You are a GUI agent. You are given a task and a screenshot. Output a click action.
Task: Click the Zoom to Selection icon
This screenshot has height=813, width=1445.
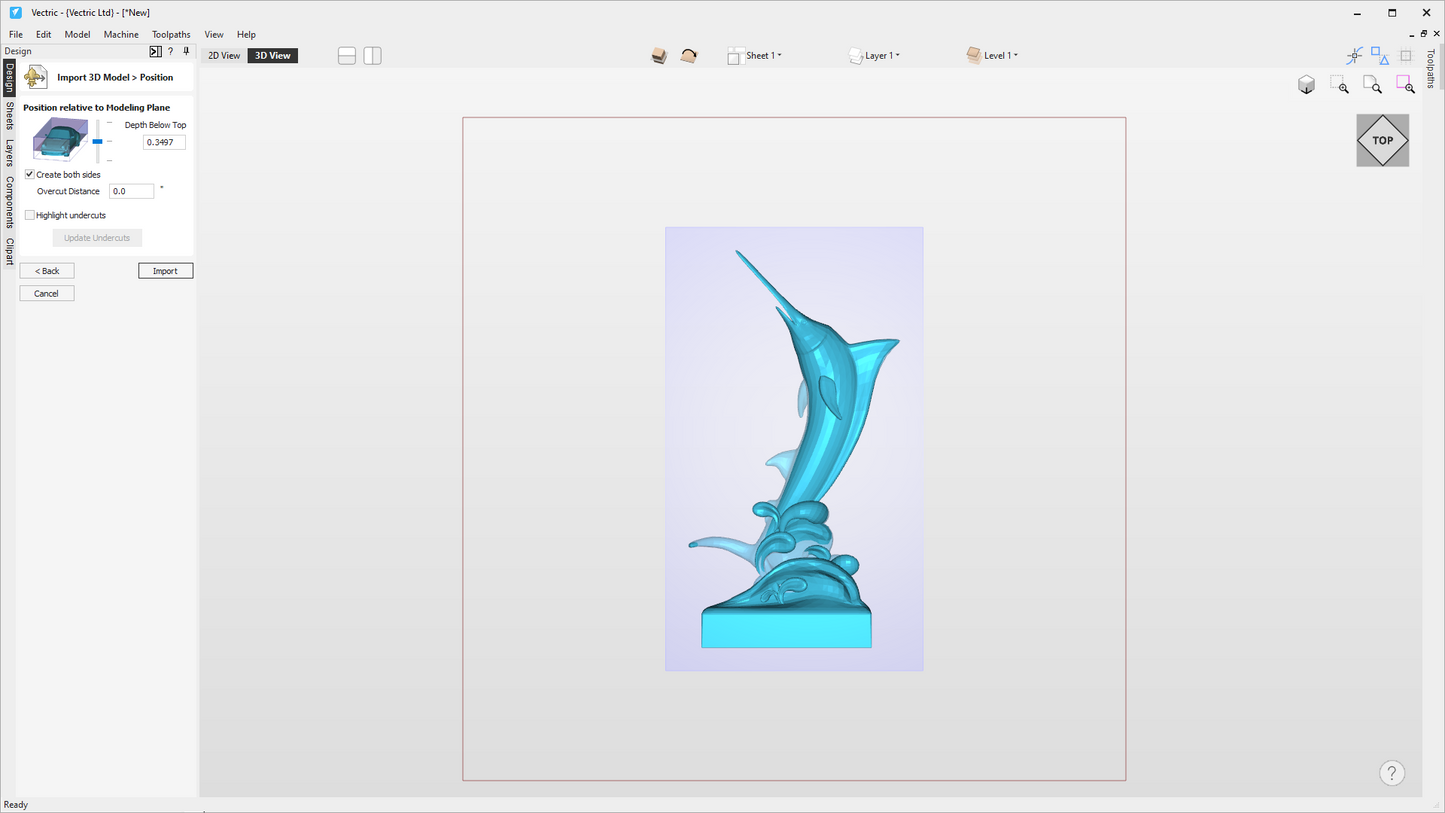[1339, 84]
